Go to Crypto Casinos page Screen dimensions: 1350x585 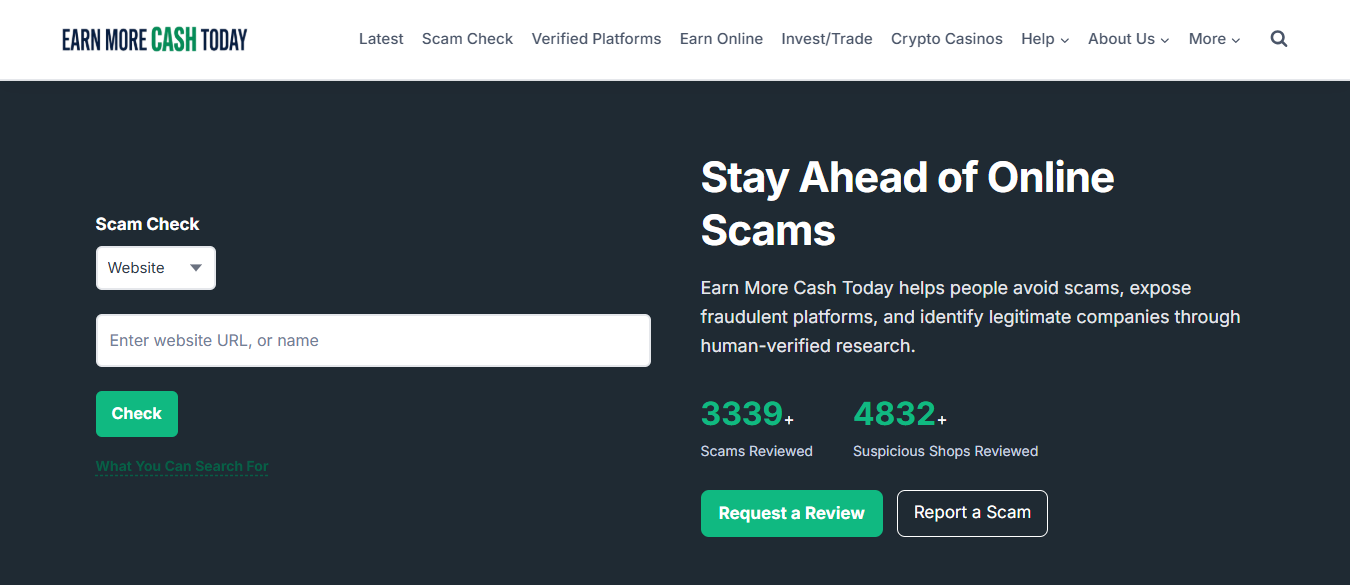click(x=946, y=39)
